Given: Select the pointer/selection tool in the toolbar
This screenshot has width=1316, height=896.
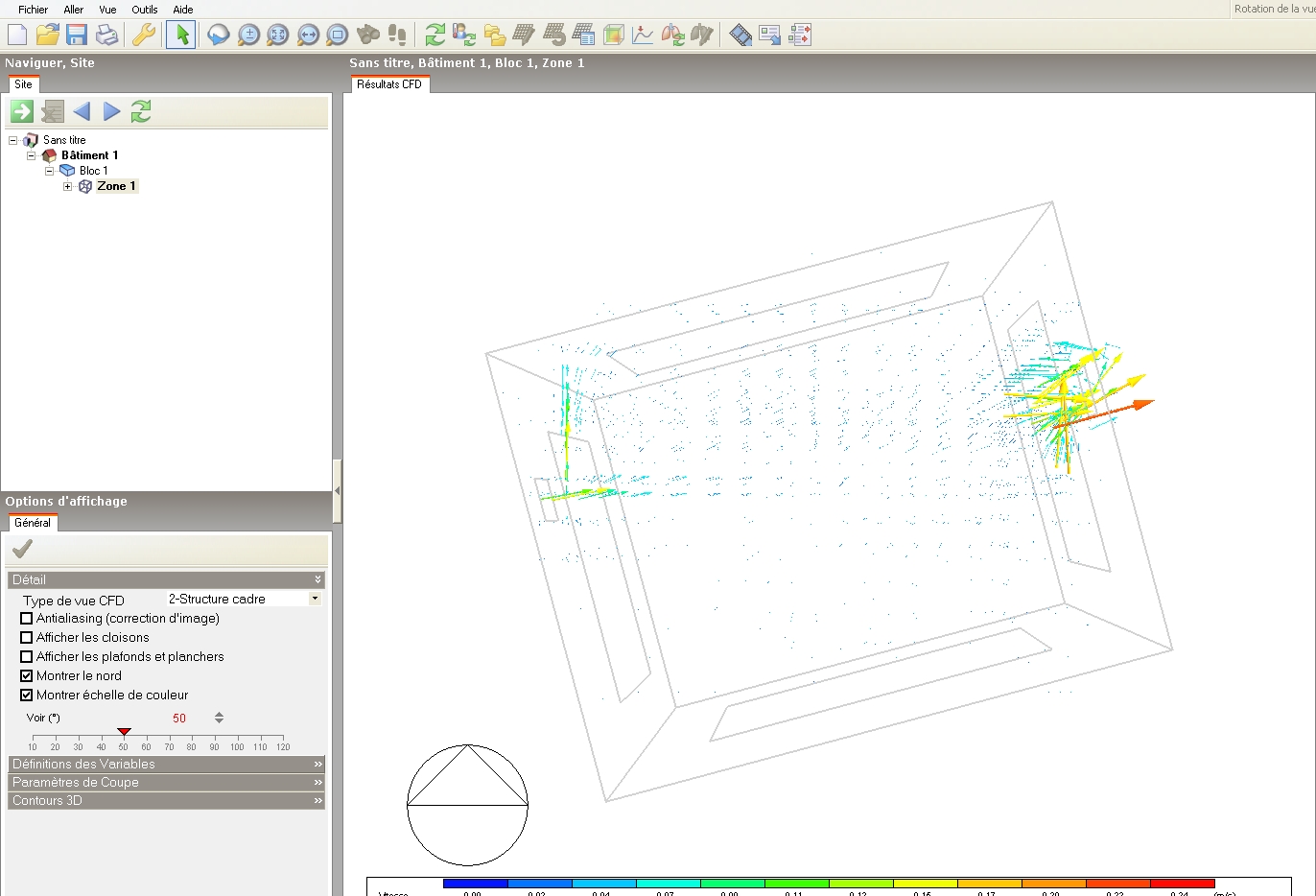Looking at the screenshot, I should (x=180, y=35).
